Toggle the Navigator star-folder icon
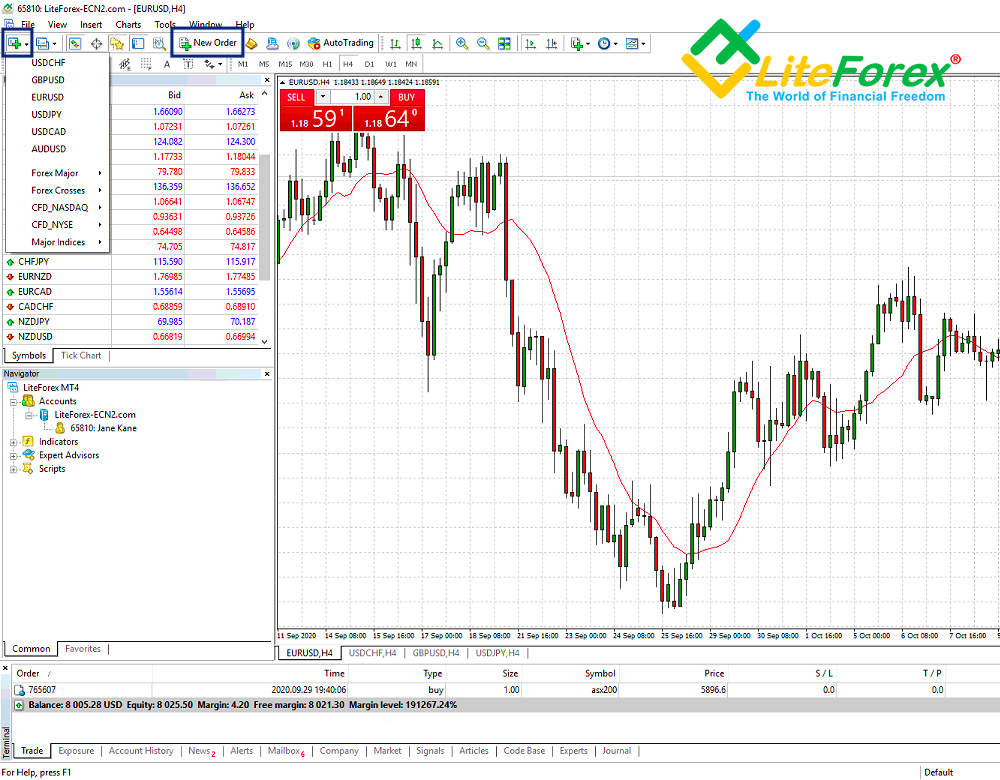This screenshot has height=780, width=1000. pyautogui.click(x=117, y=43)
